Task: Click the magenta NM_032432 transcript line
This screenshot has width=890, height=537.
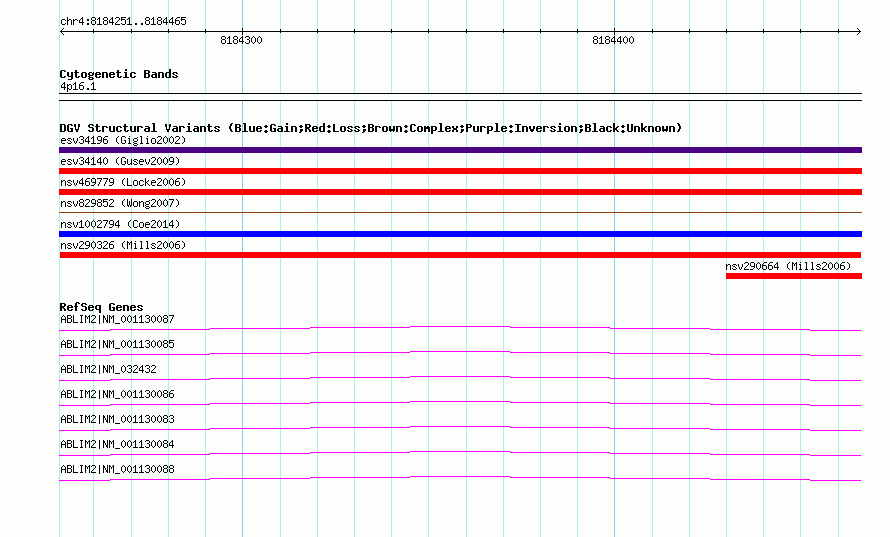Action: [x=460, y=378]
